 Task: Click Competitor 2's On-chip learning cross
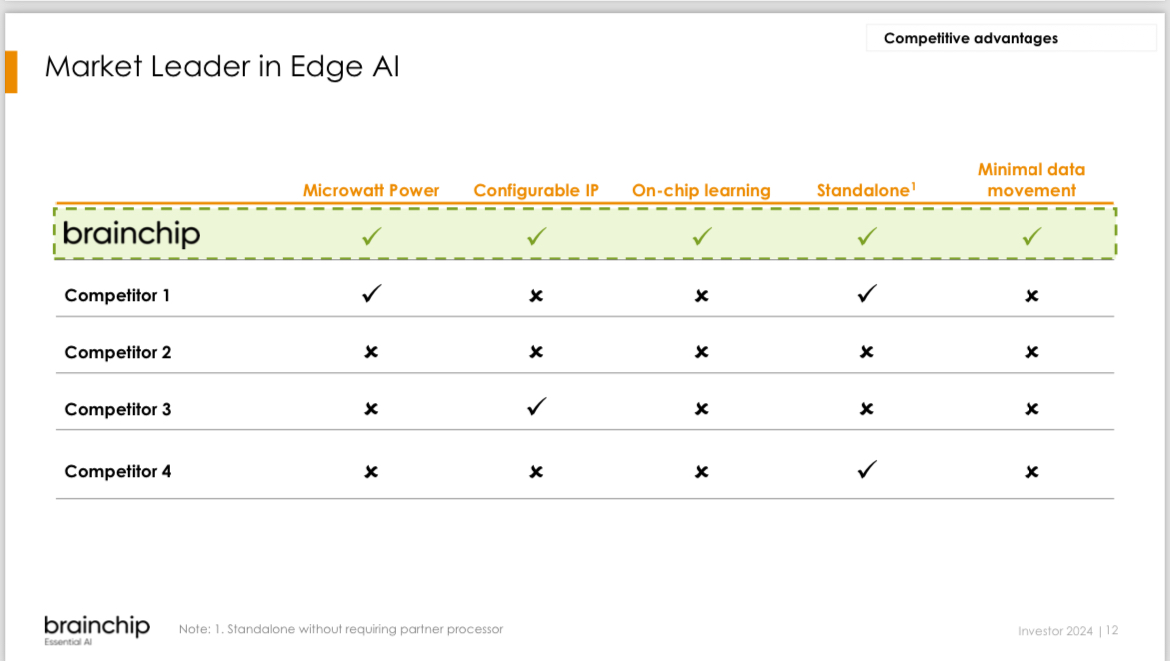click(701, 352)
